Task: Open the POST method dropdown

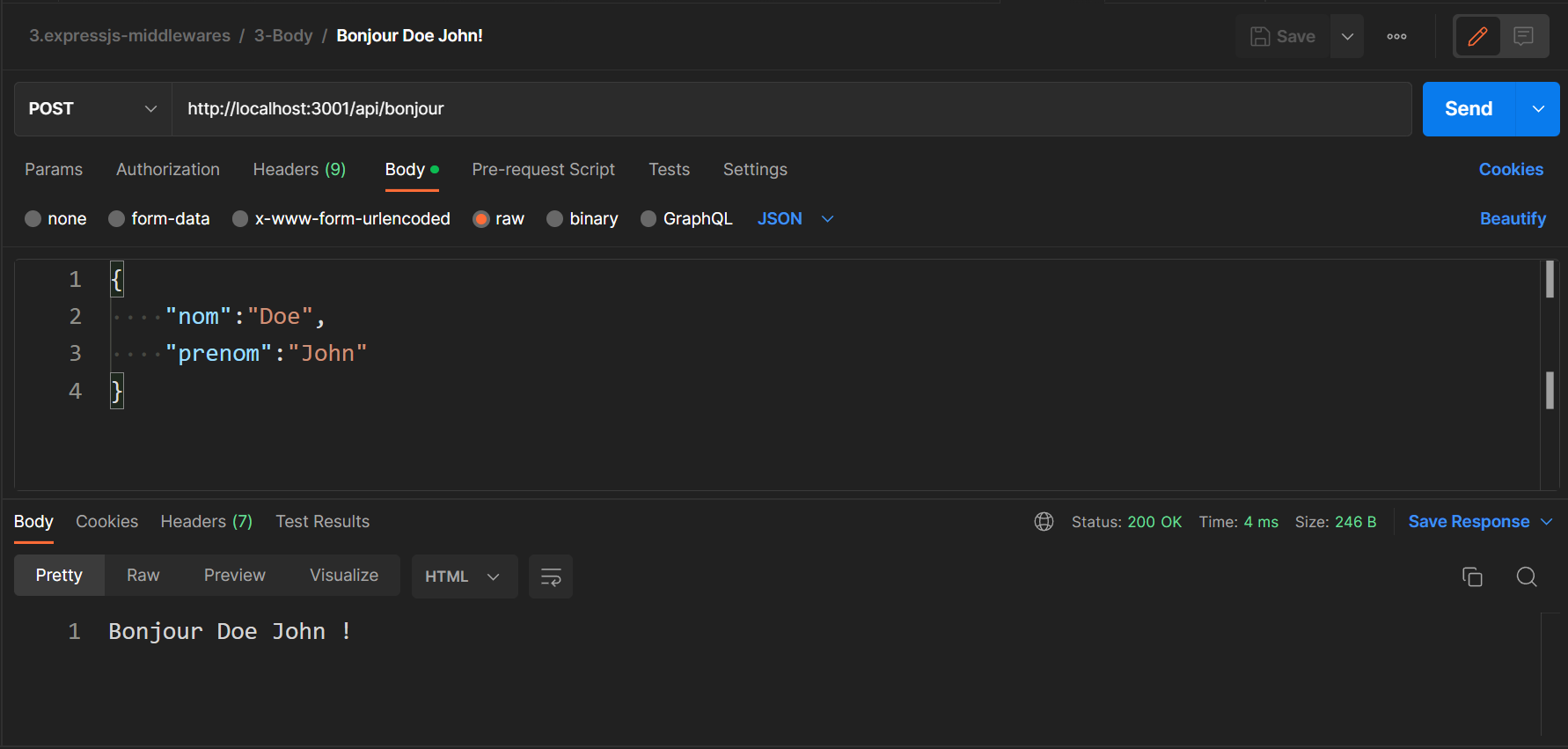Action: (x=93, y=109)
